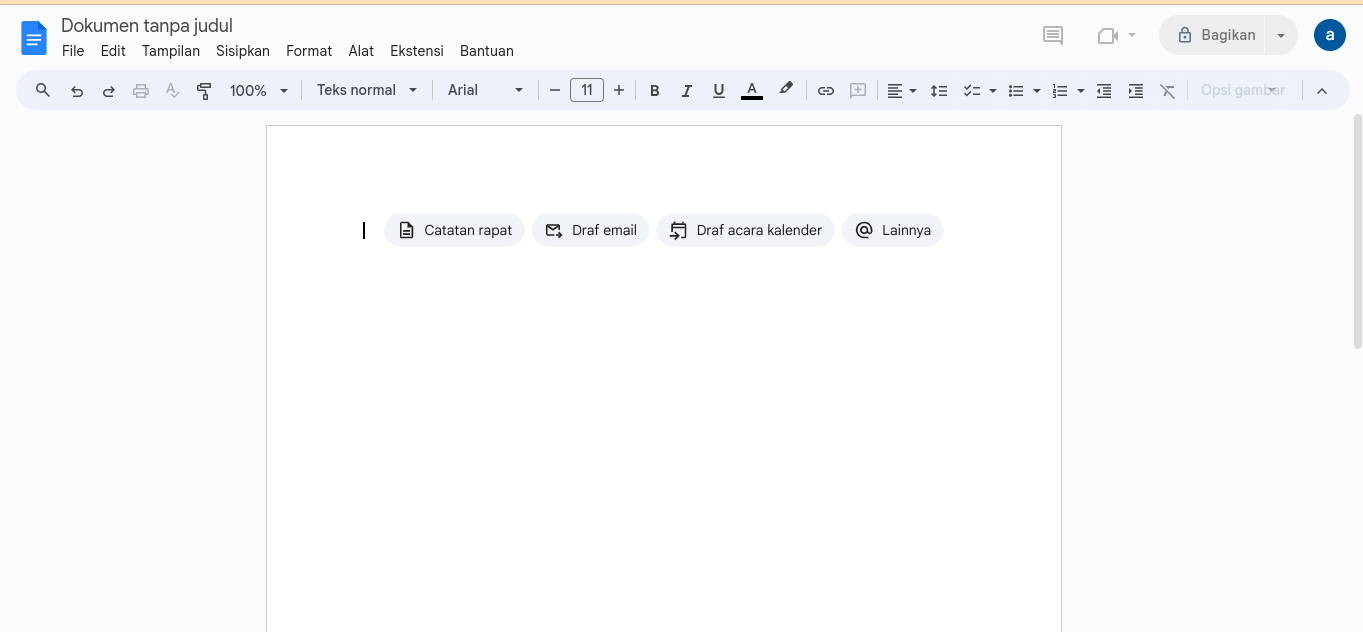Toggle numbered list icon
Screen dimensions: 1363x632
pyautogui.click(x=1060, y=91)
